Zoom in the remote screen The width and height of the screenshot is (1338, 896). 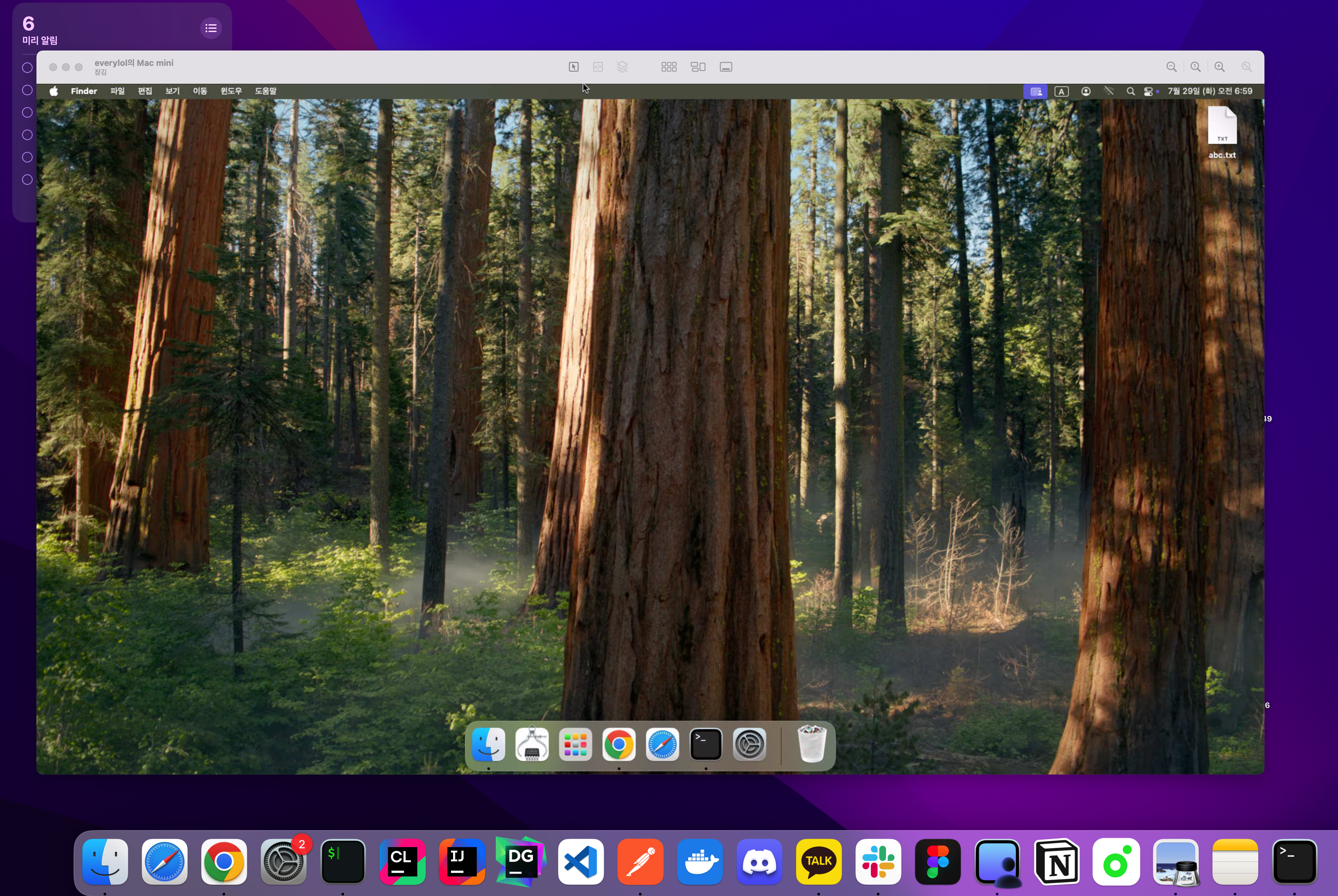[1220, 67]
